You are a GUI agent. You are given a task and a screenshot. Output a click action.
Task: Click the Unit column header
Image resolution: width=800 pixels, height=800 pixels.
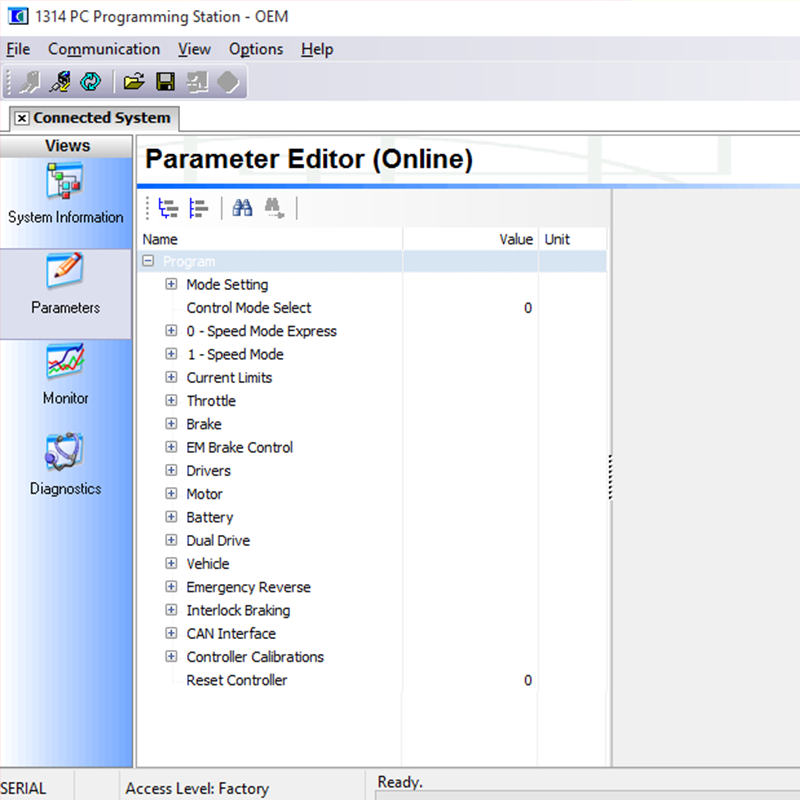(573, 239)
